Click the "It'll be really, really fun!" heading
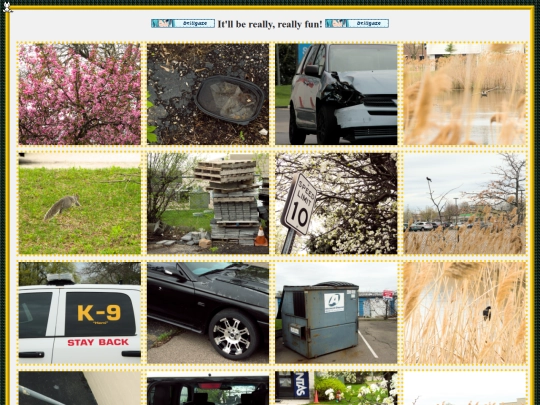The width and height of the screenshot is (540, 405). click(x=270, y=24)
